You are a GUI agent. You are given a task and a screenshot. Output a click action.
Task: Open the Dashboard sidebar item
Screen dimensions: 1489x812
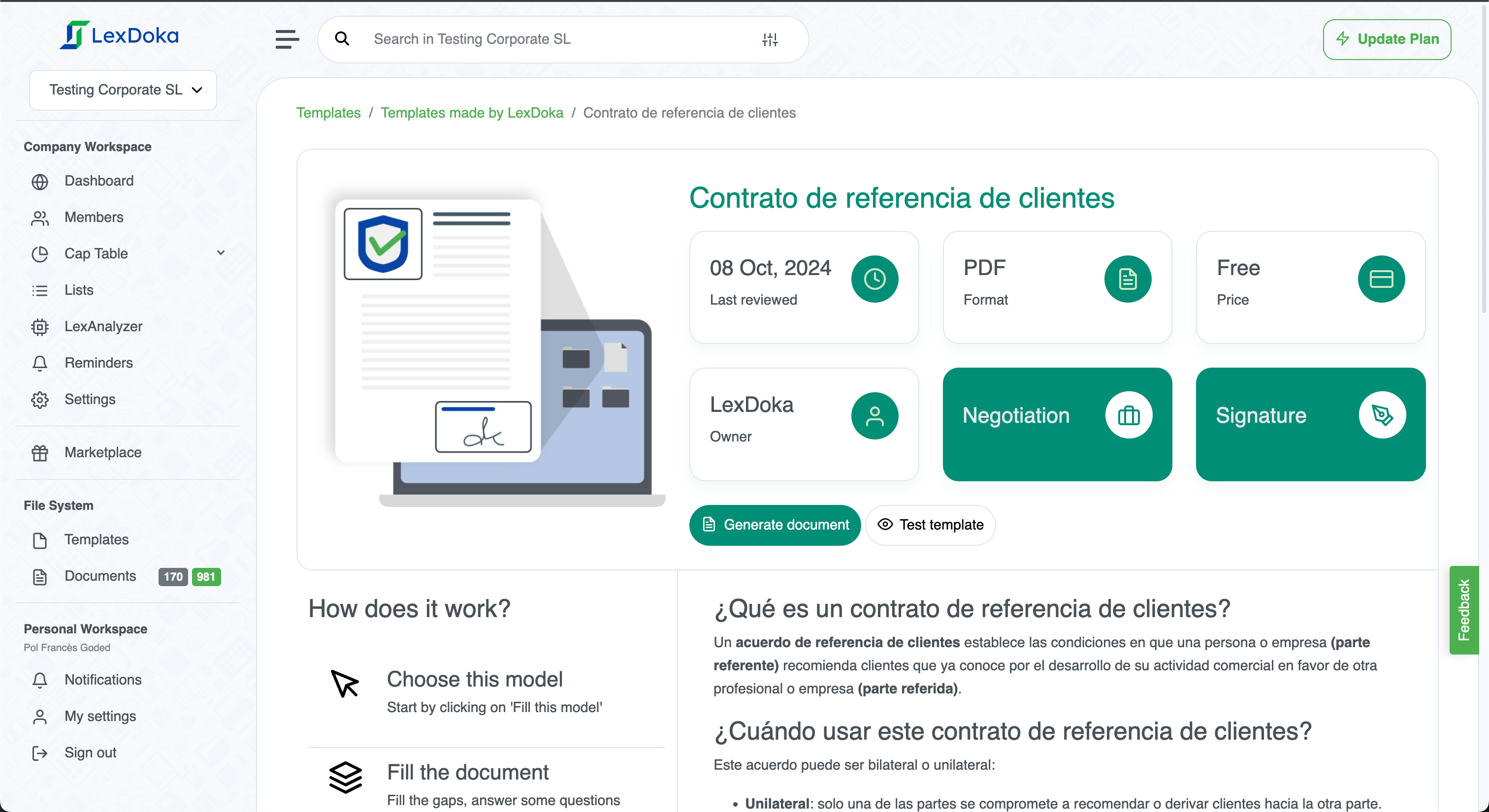tap(98, 181)
